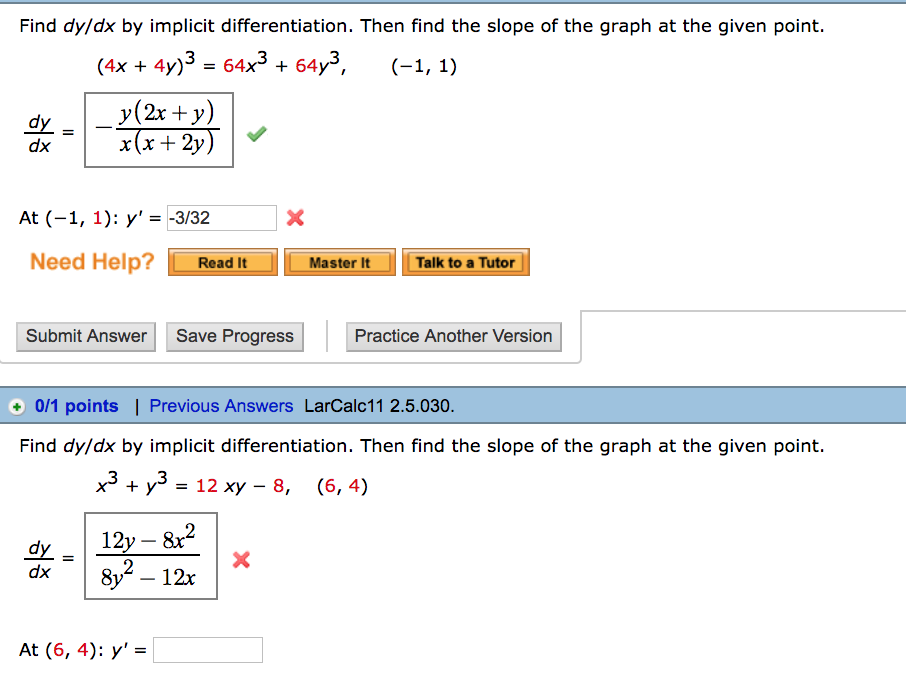The width and height of the screenshot is (906, 674).
Task: Click Submit Answer to grade responses
Action: [x=85, y=336]
